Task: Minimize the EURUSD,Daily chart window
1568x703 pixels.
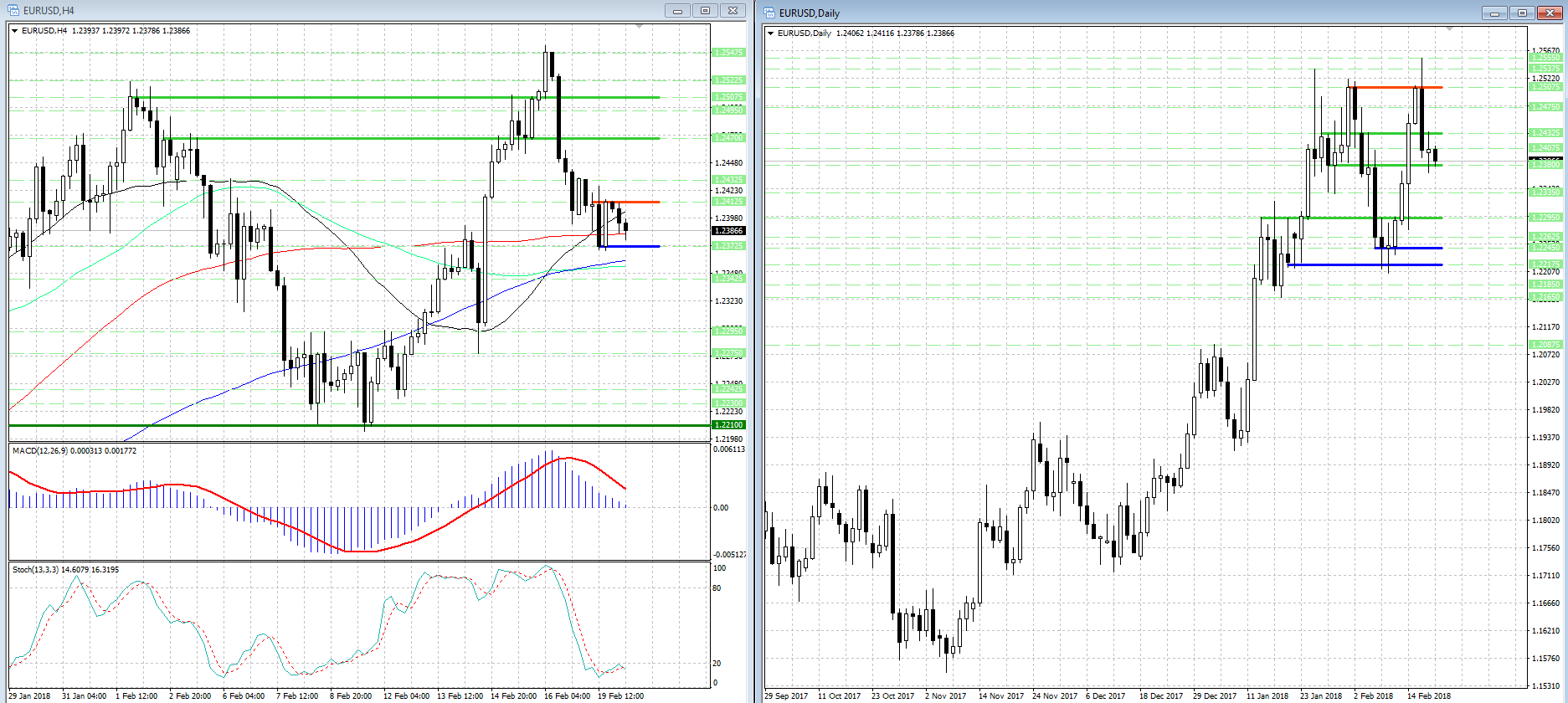Action: [1493, 13]
